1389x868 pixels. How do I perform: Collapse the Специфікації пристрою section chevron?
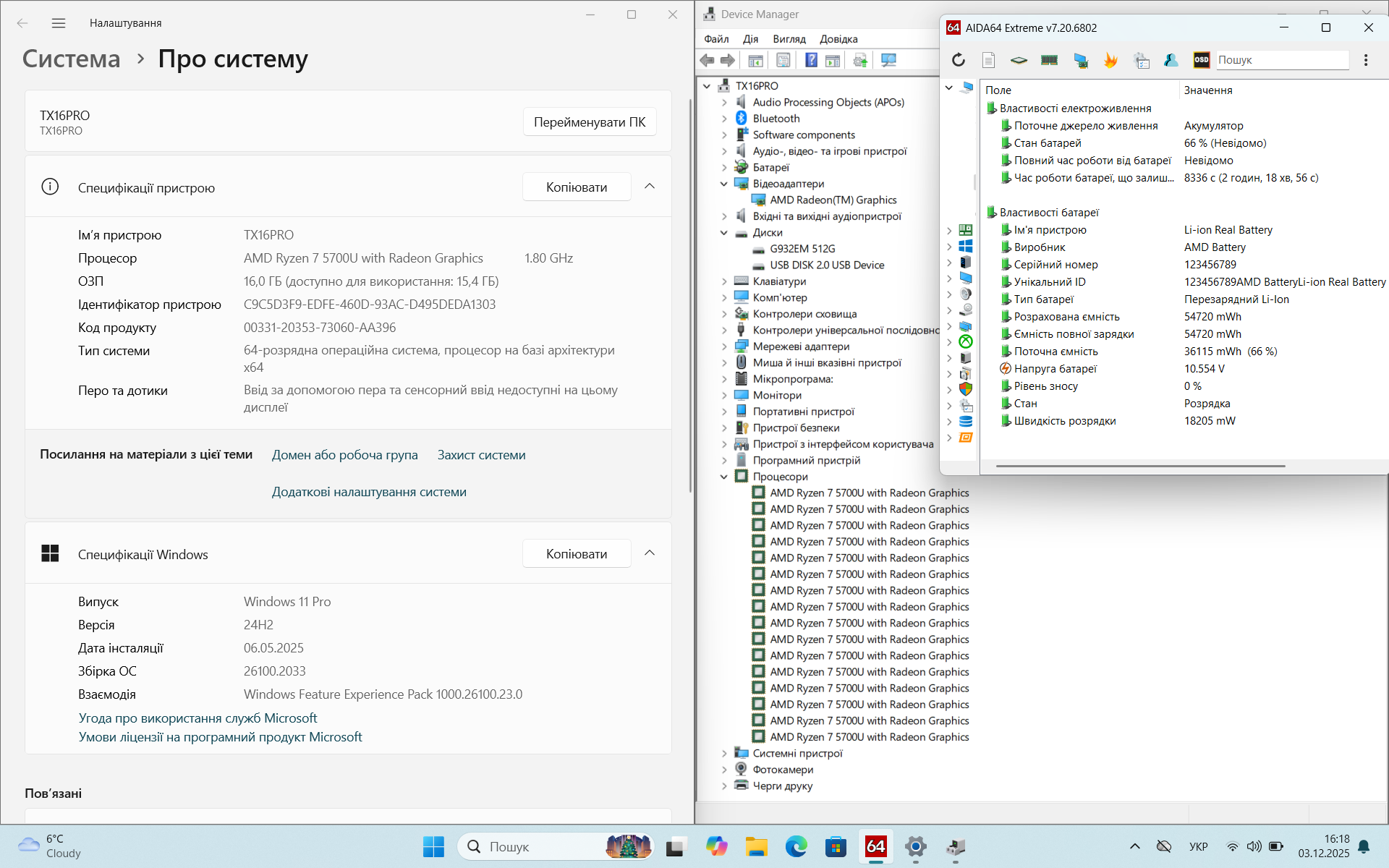pos(650,187)
